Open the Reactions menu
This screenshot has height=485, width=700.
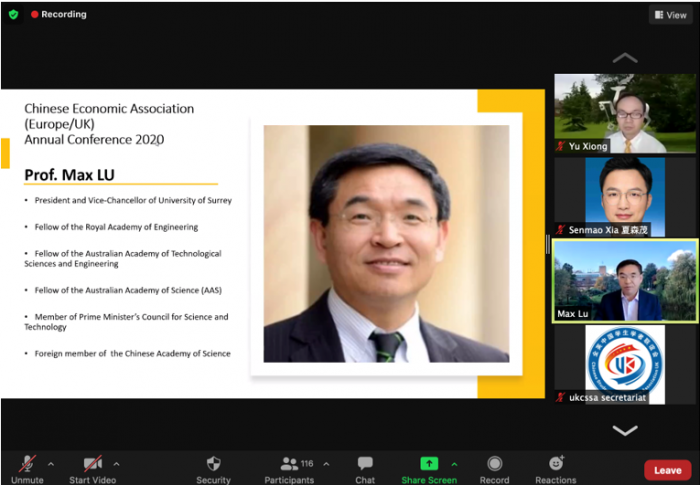coord(556,469)
